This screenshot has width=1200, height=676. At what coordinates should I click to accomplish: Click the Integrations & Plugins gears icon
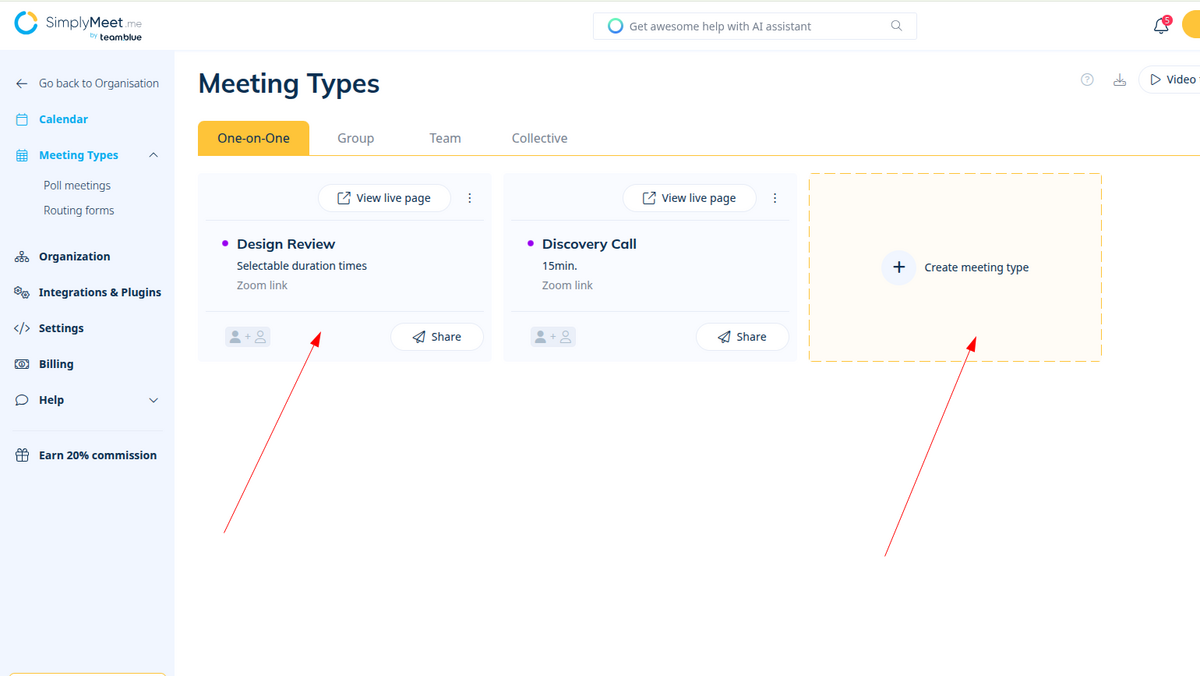pyautogui.click(x=22, y=293)
